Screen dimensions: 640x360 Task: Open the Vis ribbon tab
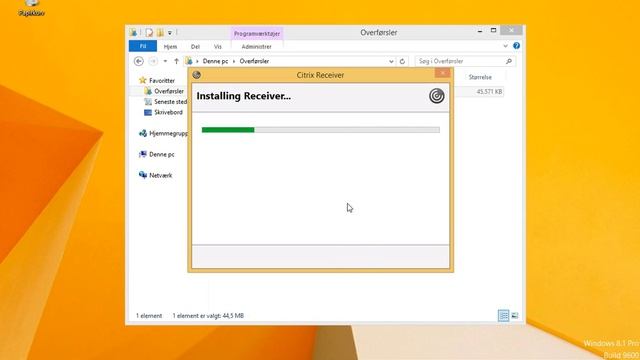(218, 47)
